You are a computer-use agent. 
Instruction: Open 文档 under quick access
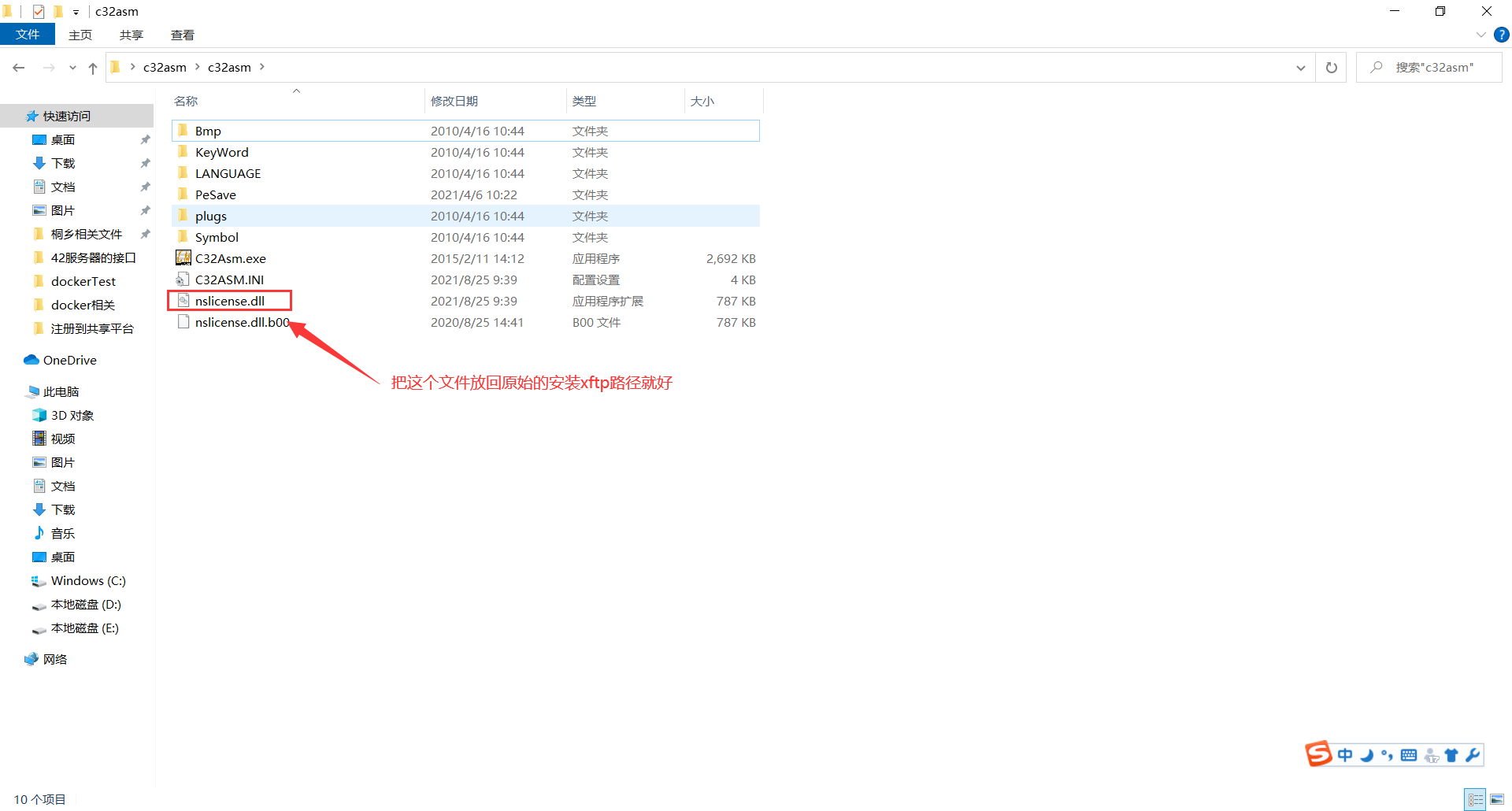63,187
